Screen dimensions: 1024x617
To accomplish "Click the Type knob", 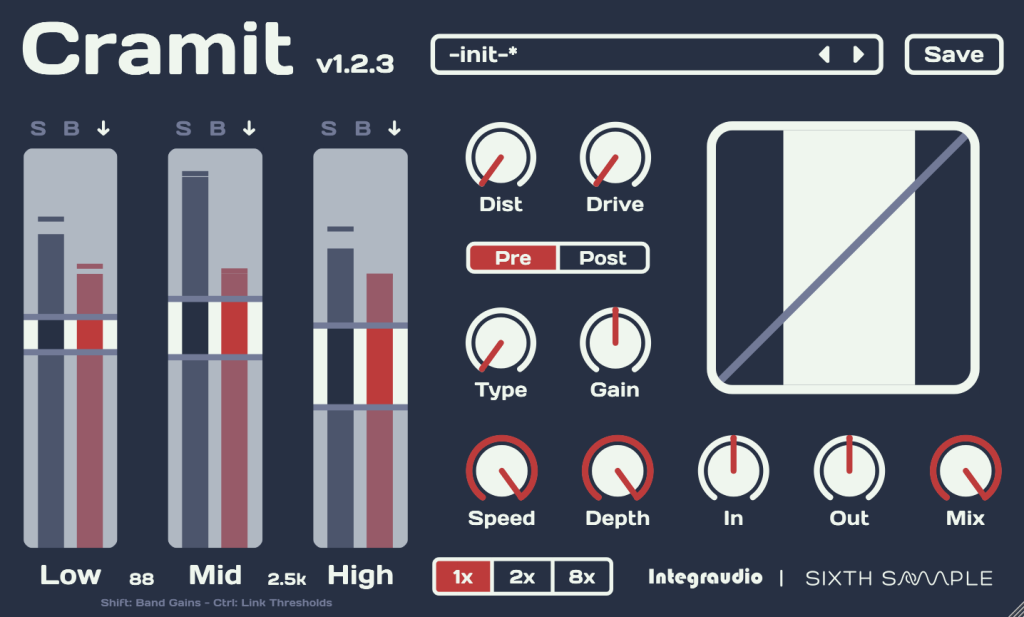I will coord(501,343).
